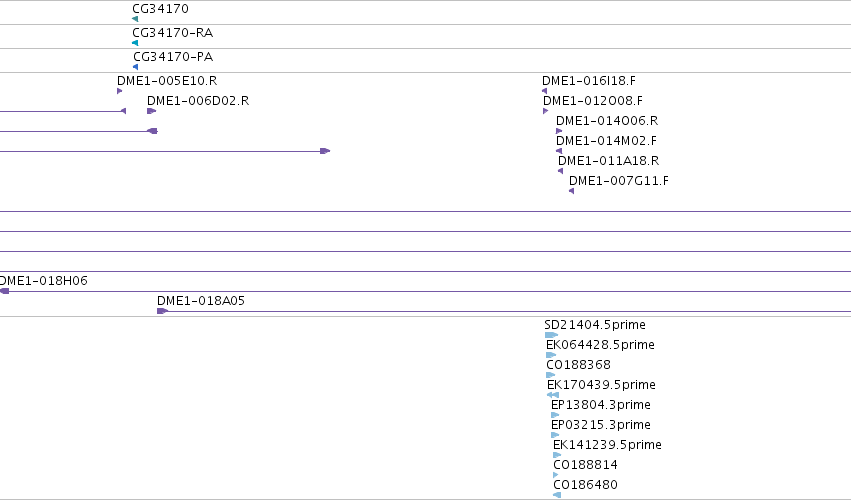The image size is (851, 500).
Task: Click the EK170439.5prime EST label
Action: (x=601, y=385)
